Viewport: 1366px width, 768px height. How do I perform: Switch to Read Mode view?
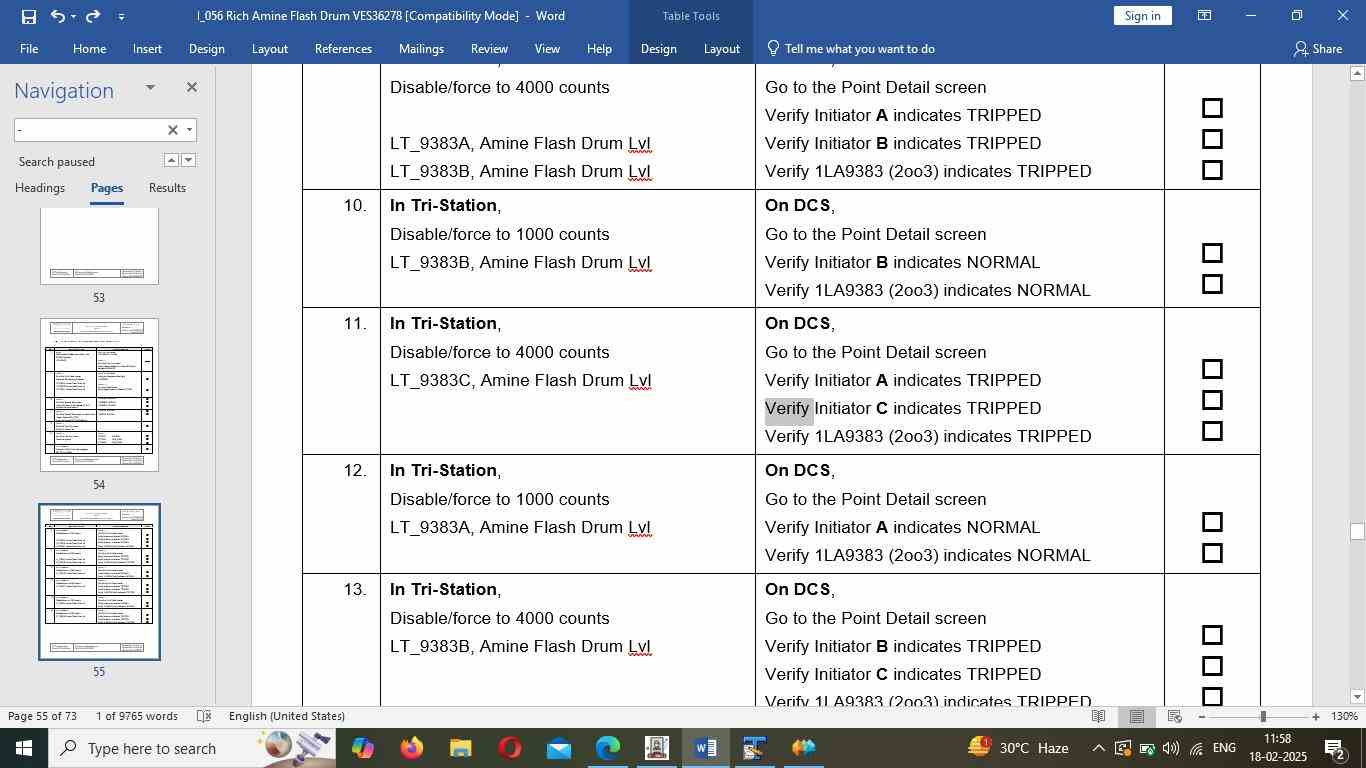tap(1098, 716)
